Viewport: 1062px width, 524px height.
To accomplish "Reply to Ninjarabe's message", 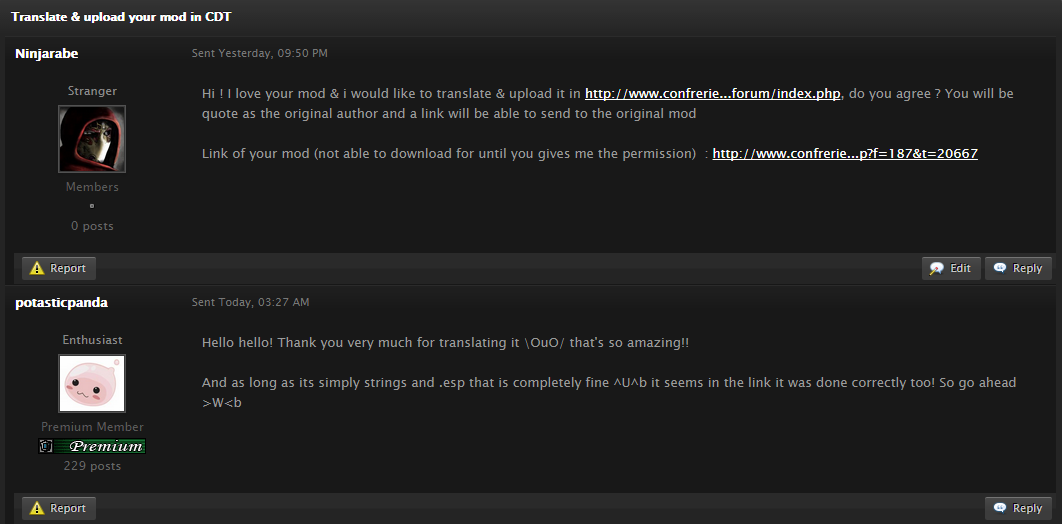I will 1018,269.
